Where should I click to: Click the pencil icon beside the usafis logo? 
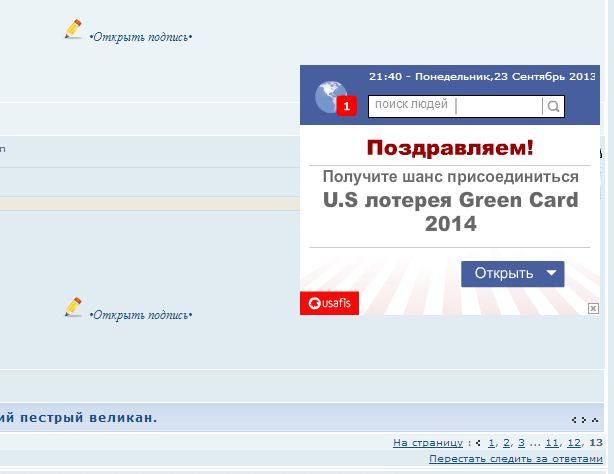74,307
